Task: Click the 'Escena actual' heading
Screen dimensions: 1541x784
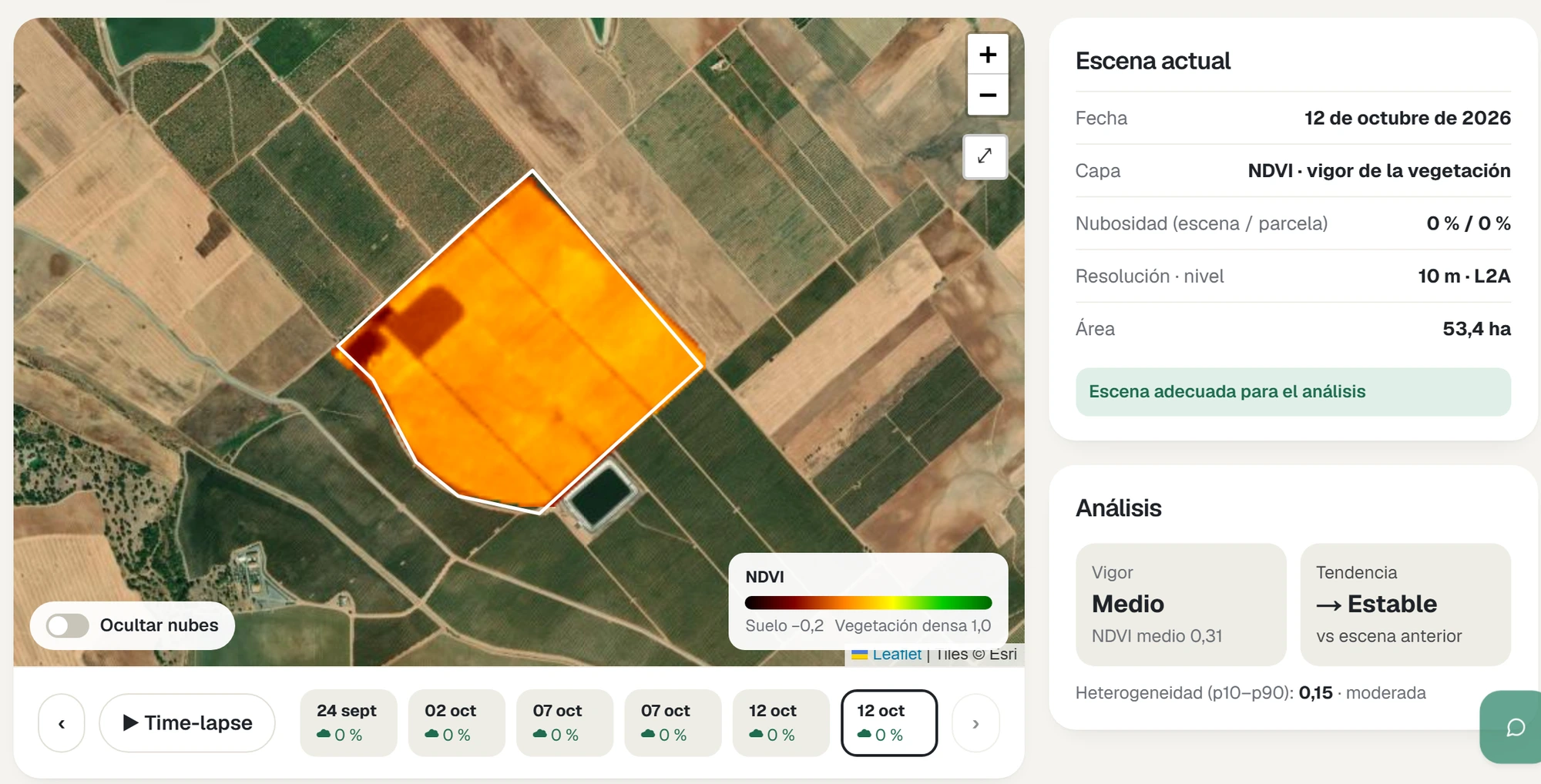Action: (1153, 61)
